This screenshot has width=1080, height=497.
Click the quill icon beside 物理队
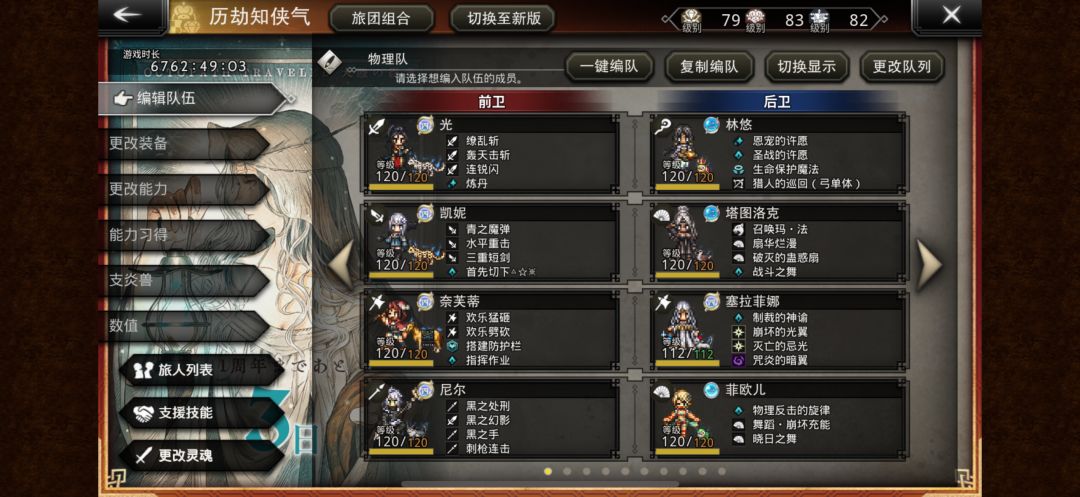(329, 63)
